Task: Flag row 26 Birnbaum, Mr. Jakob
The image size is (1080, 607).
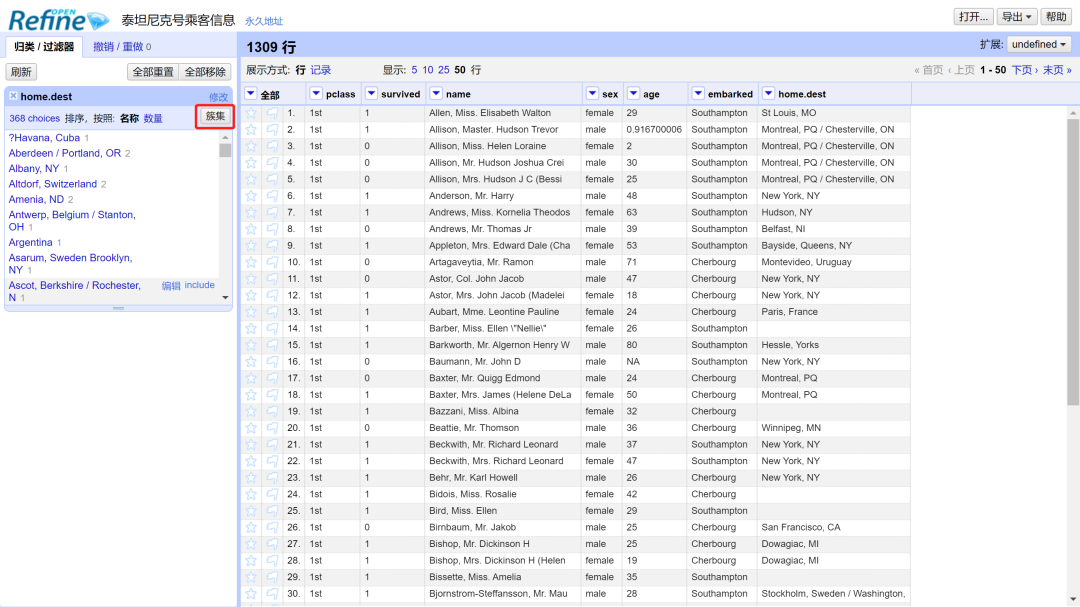Action: pyautogui.click(x=273, y=527)
